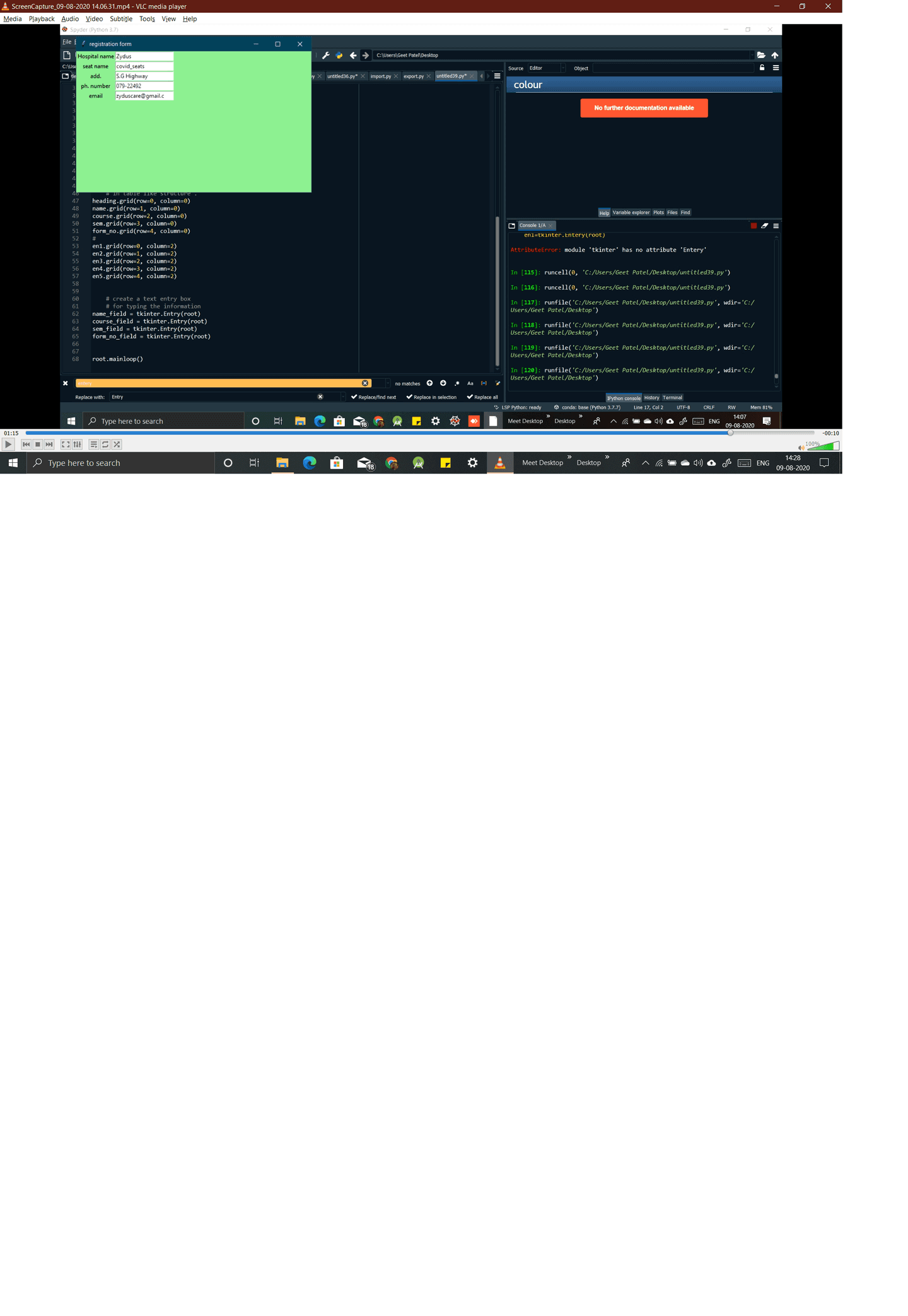This screenshot has height=1316, width=908.
Task: Expand Meet Desktop toolbar chevron in taskbar
Action: coord(569,457)
